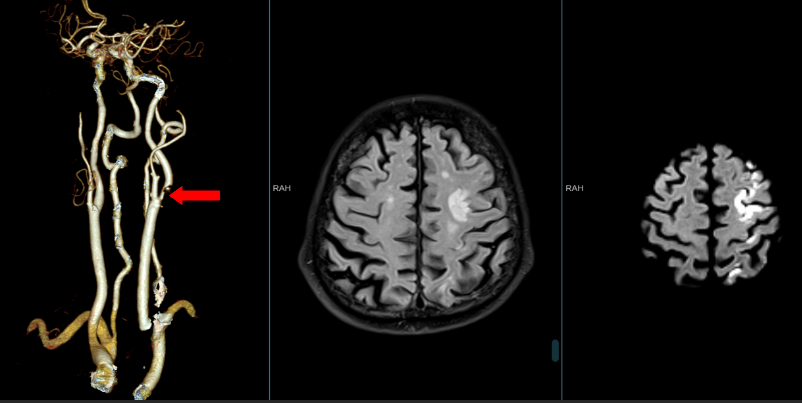Select the 3D neck vessel angiography viewport

134,200
